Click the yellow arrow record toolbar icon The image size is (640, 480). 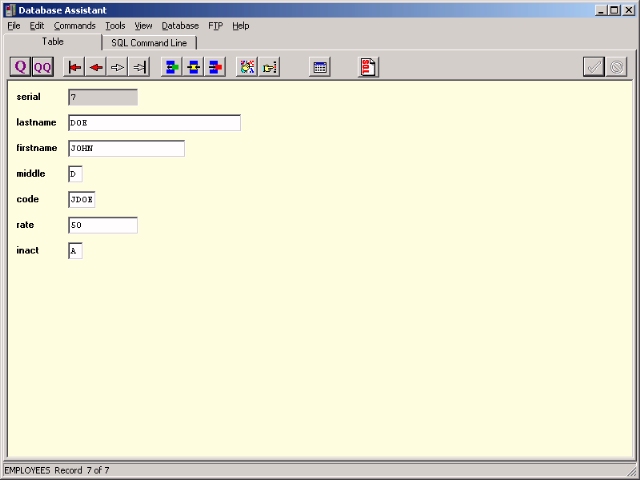(x=194, y=67)
